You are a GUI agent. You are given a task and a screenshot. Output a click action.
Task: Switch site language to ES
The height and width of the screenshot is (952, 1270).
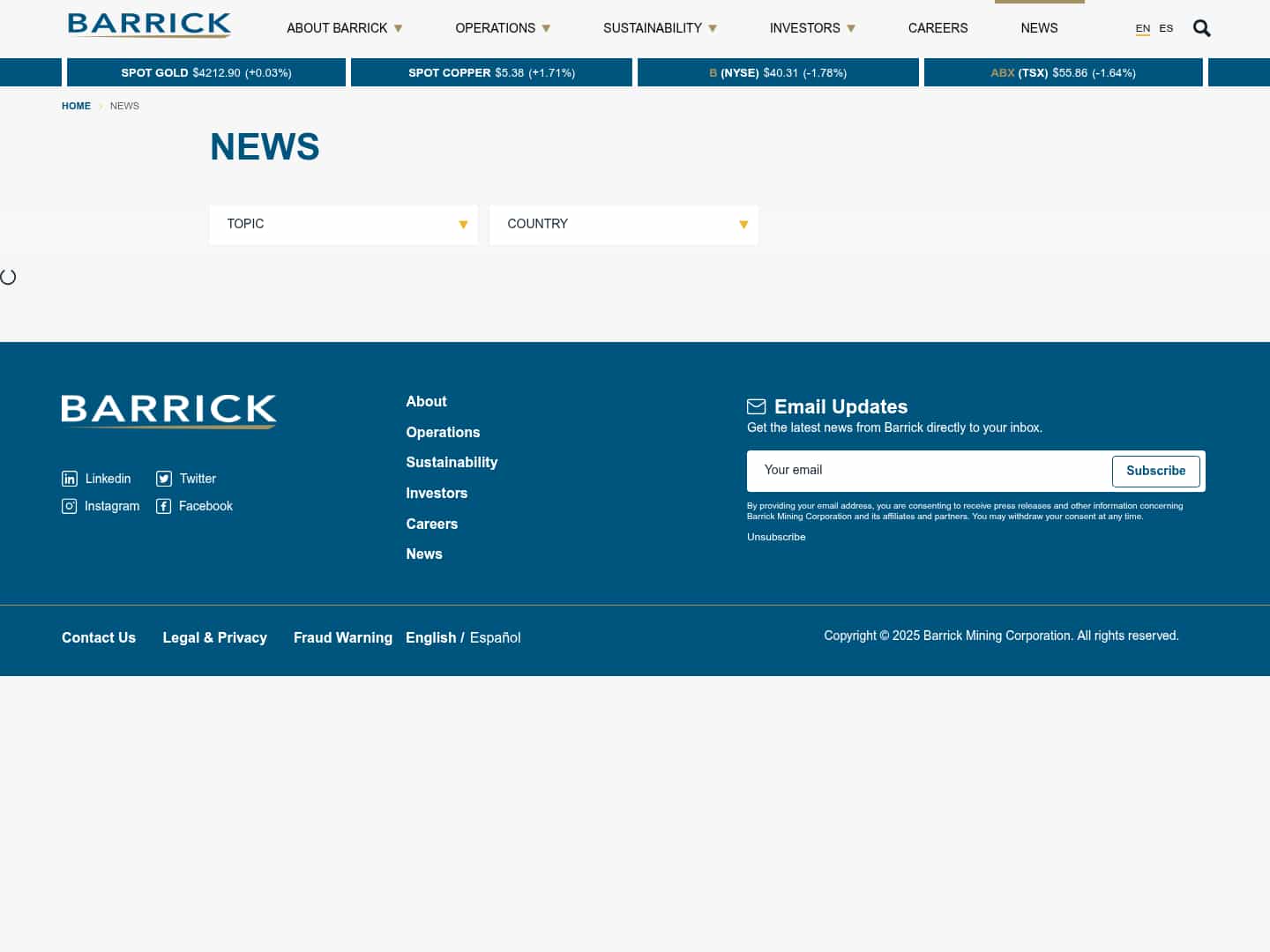pyautogui.click(x=1166, y=28)
